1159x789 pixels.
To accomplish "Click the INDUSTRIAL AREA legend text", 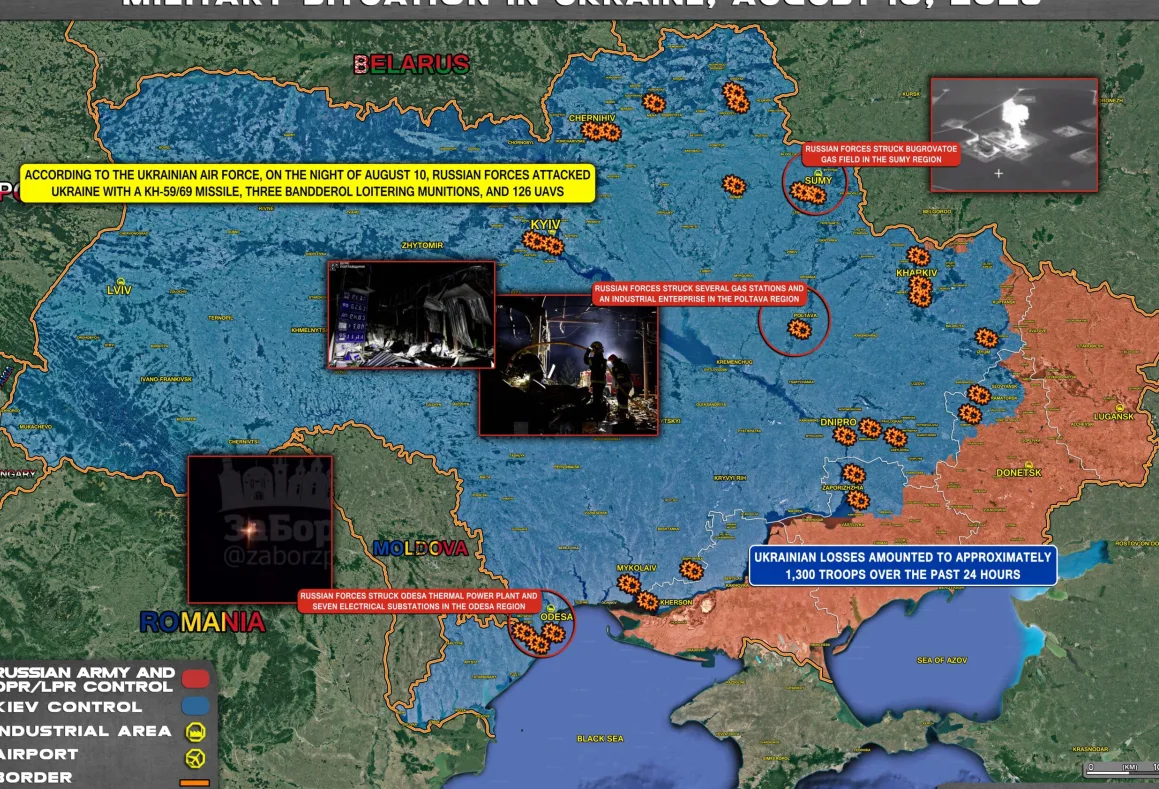I will pos(85,731).
